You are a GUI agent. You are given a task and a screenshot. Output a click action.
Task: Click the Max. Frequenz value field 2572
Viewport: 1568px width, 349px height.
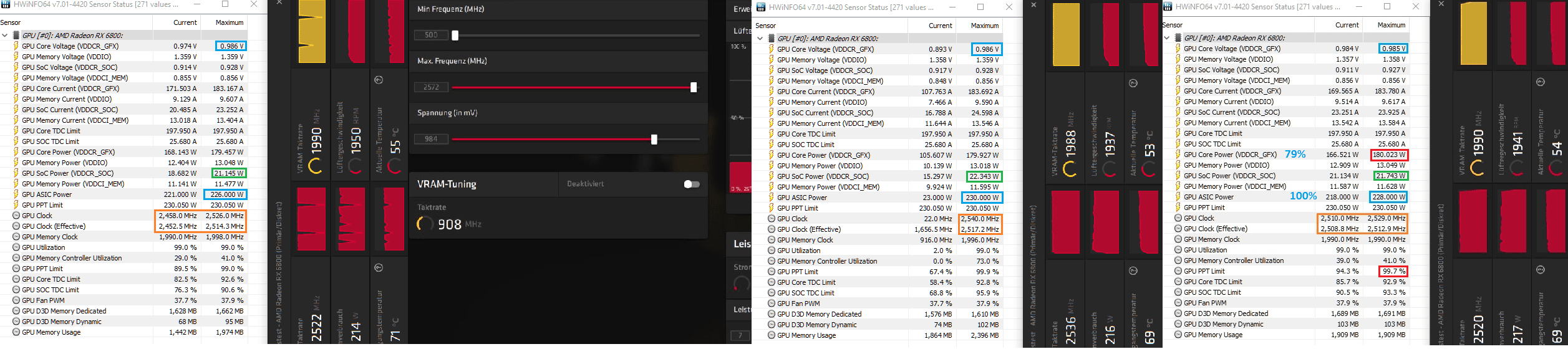[x=431, y=87]
